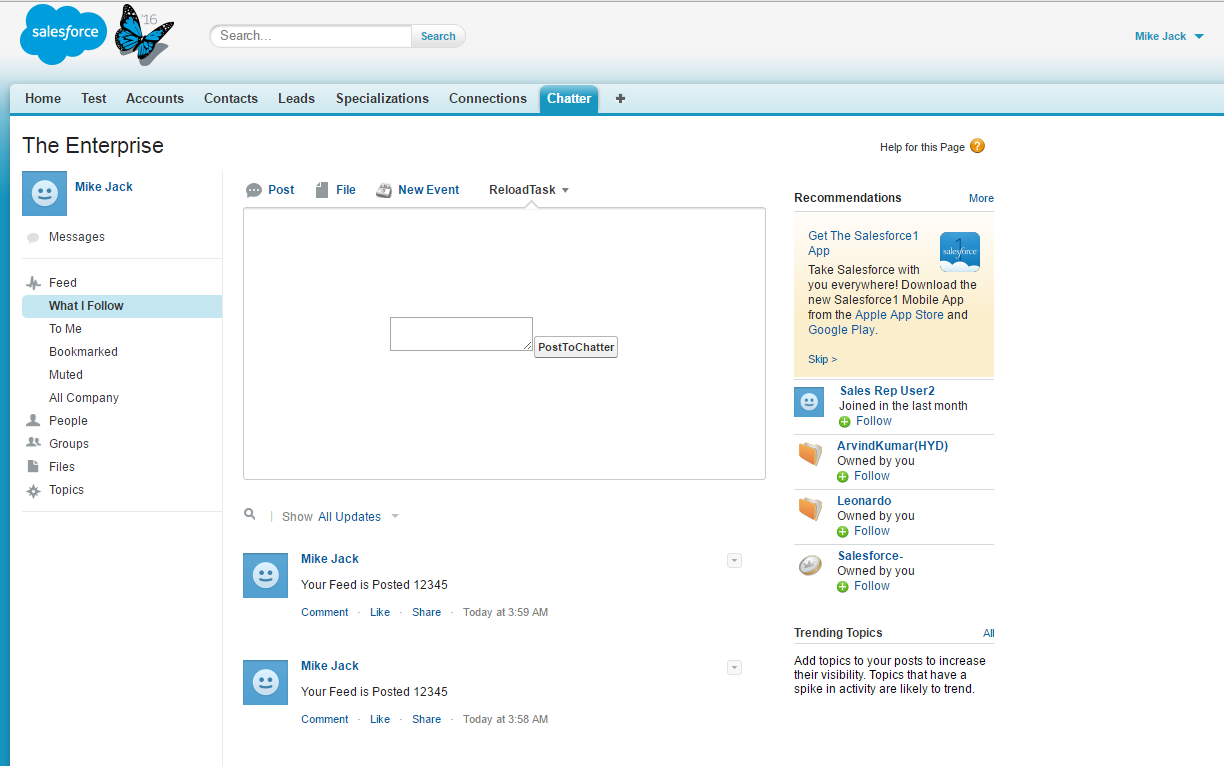Viewport: 1224px width, 766px height.
Task: Open action menu on 3:59 AM post
Action: (734, 561)
